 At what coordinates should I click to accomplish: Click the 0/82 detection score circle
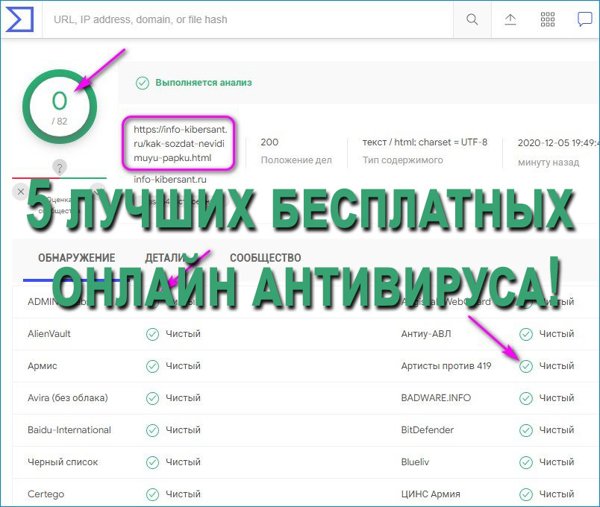coord(60,106)
